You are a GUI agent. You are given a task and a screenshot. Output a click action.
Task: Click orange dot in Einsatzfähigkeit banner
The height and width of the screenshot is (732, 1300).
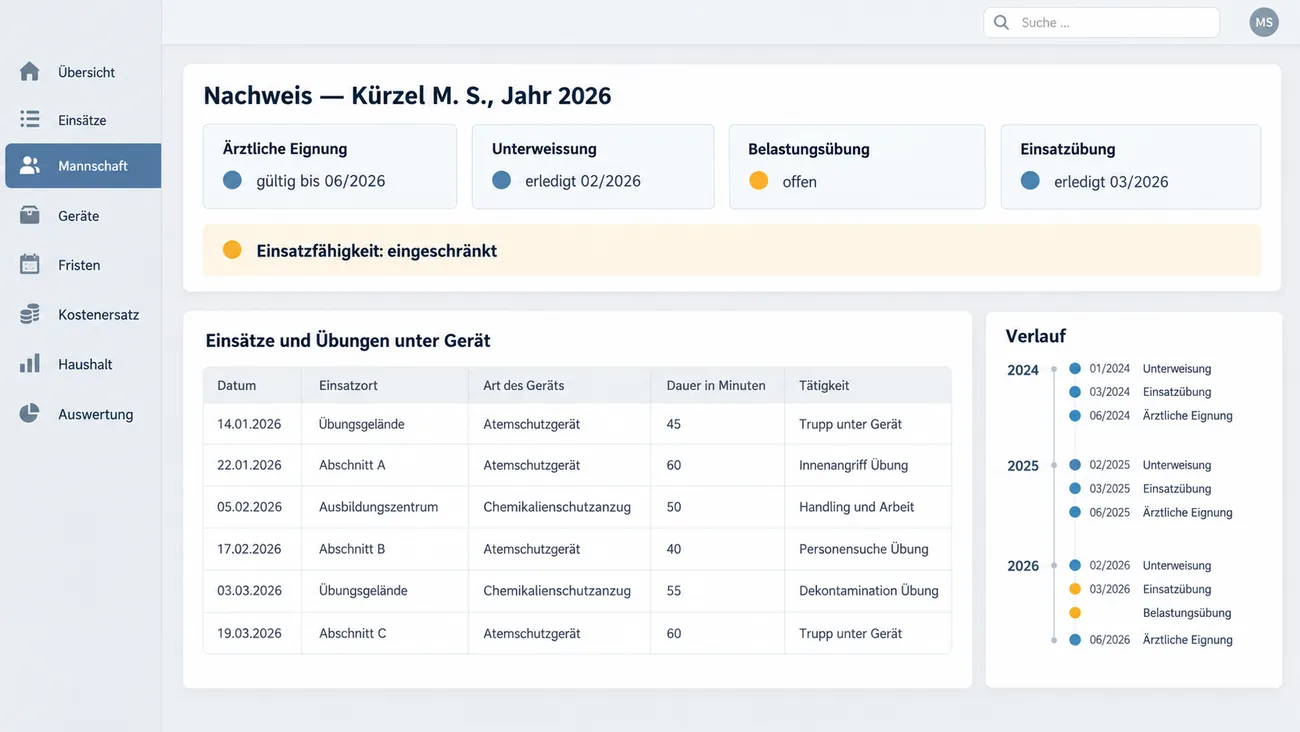[232, 250]
